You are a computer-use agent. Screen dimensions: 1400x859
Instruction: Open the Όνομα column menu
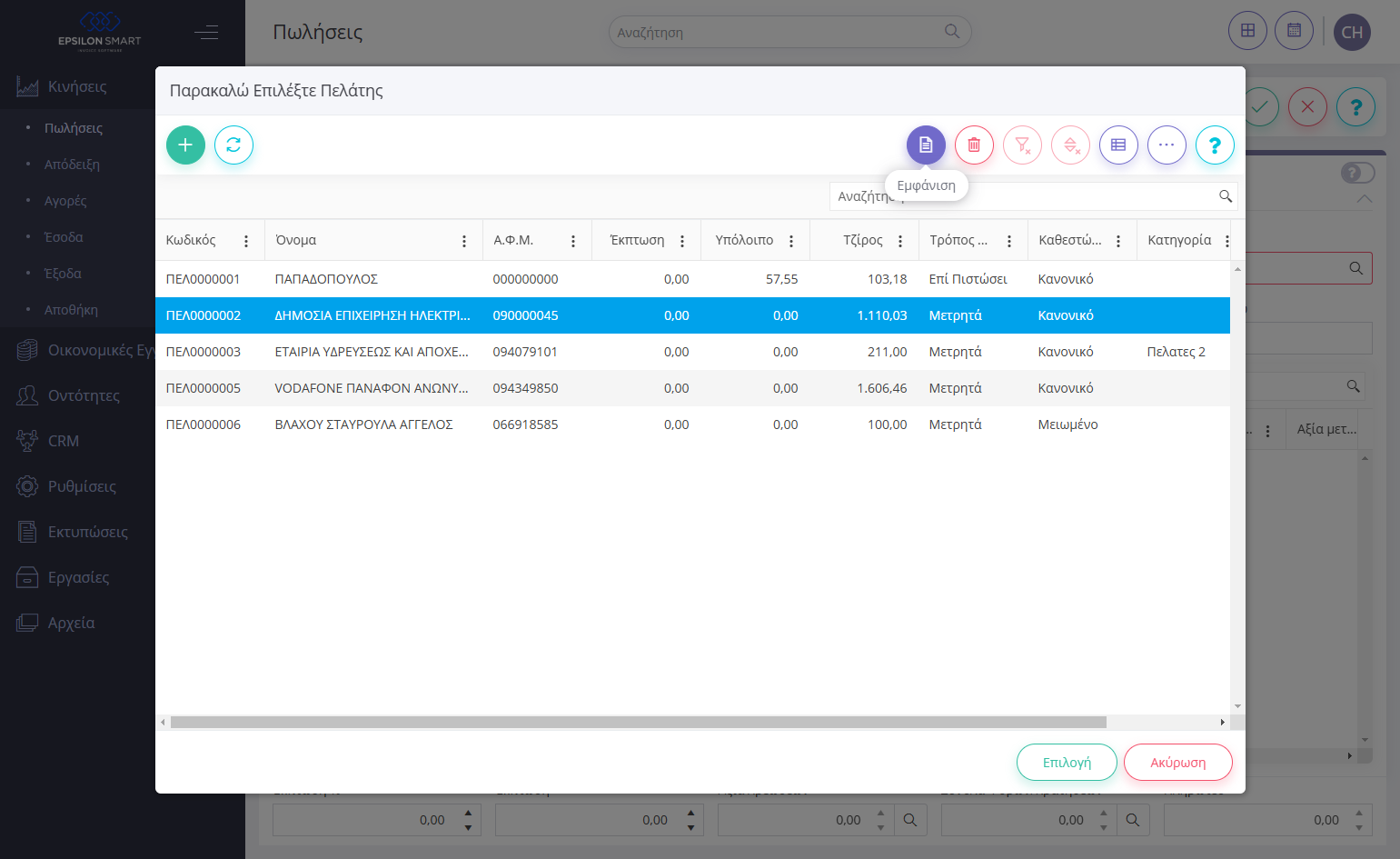[x=464, y=241]
